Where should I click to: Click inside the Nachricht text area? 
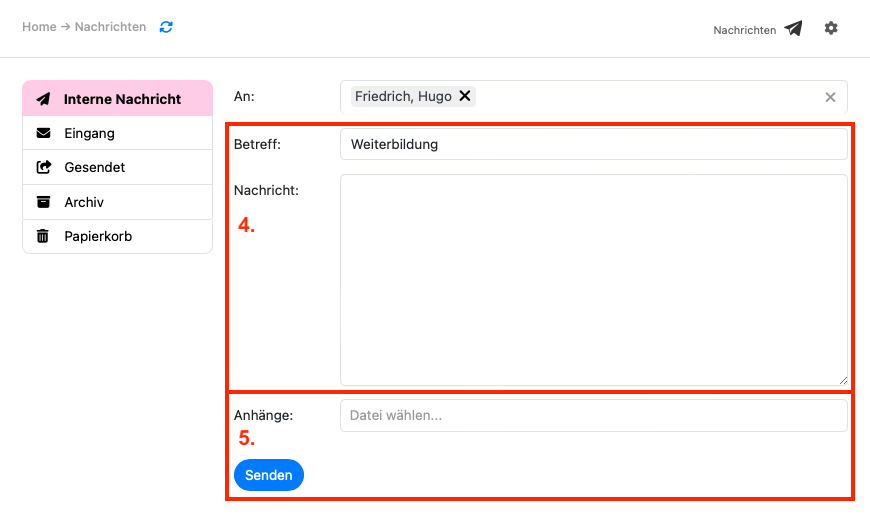(x=593, y=280)
